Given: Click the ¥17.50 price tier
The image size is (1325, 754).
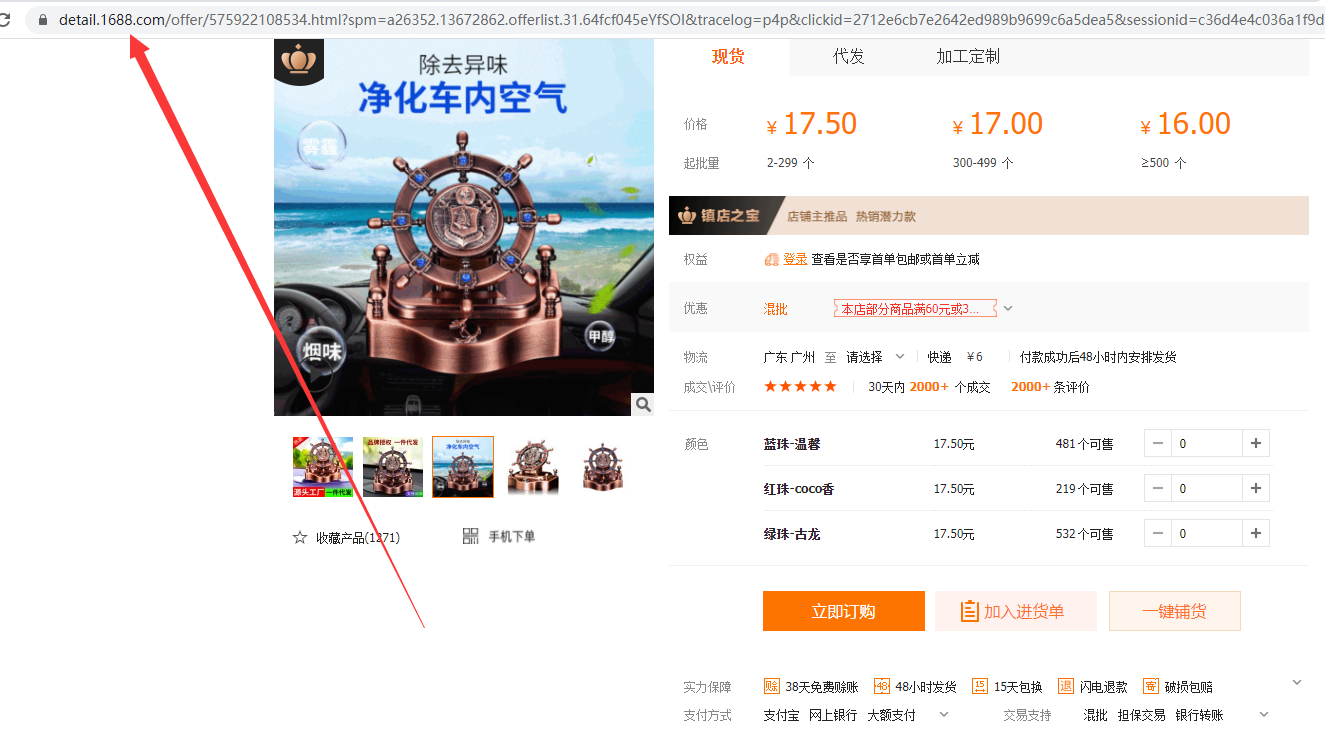Looking at the screenshot, I should click(x=812, y=124).
